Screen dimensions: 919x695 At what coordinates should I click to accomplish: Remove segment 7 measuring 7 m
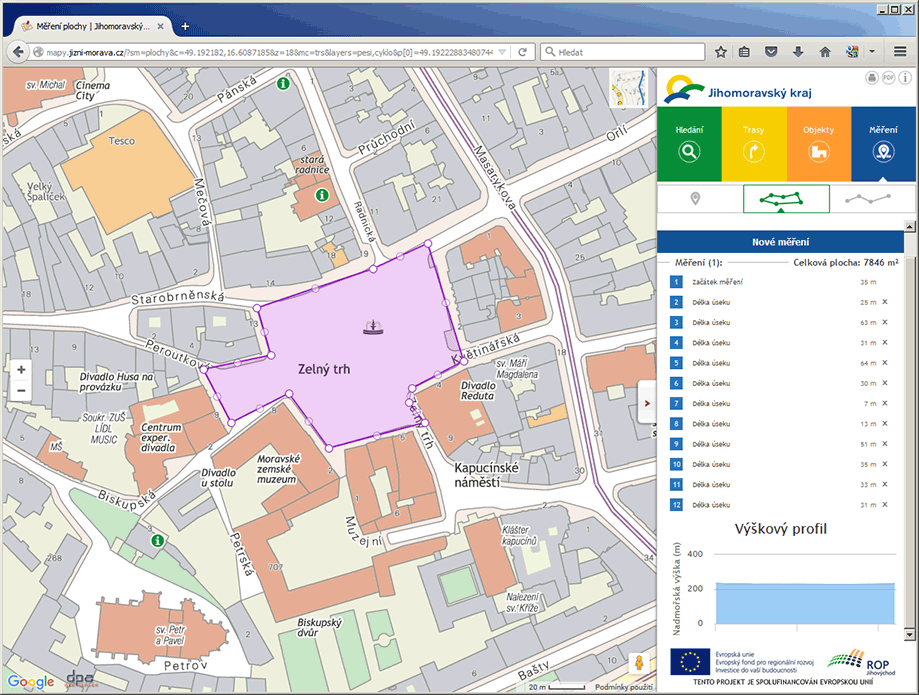[885, 403]
